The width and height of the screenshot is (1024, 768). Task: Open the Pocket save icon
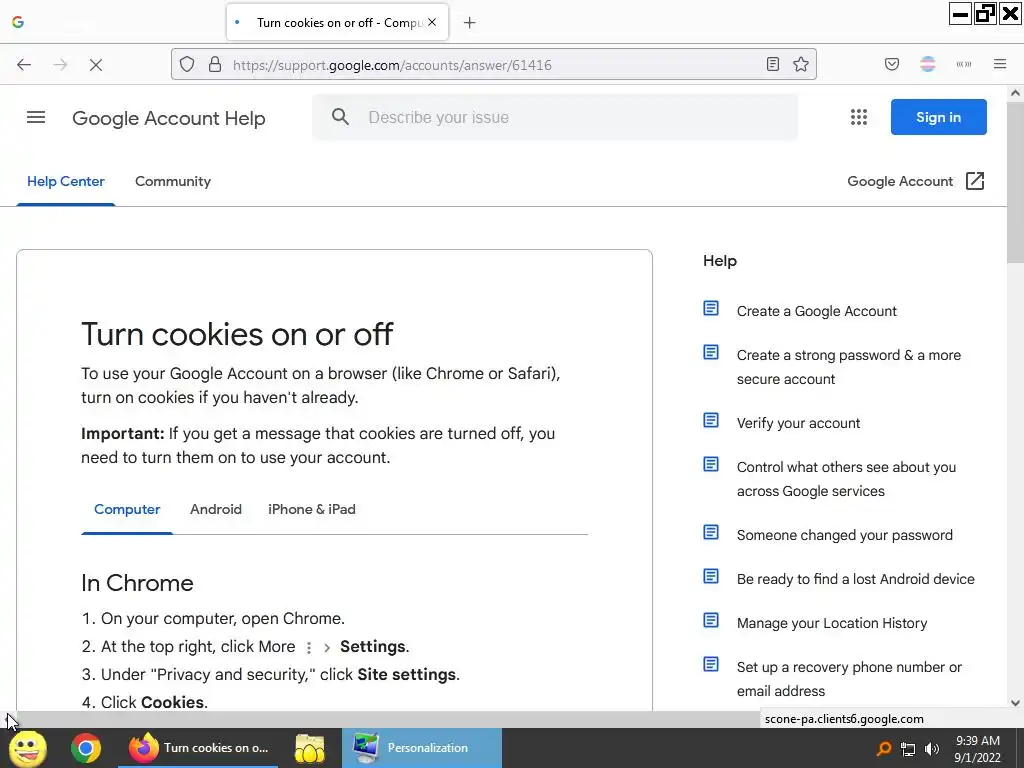892,64
